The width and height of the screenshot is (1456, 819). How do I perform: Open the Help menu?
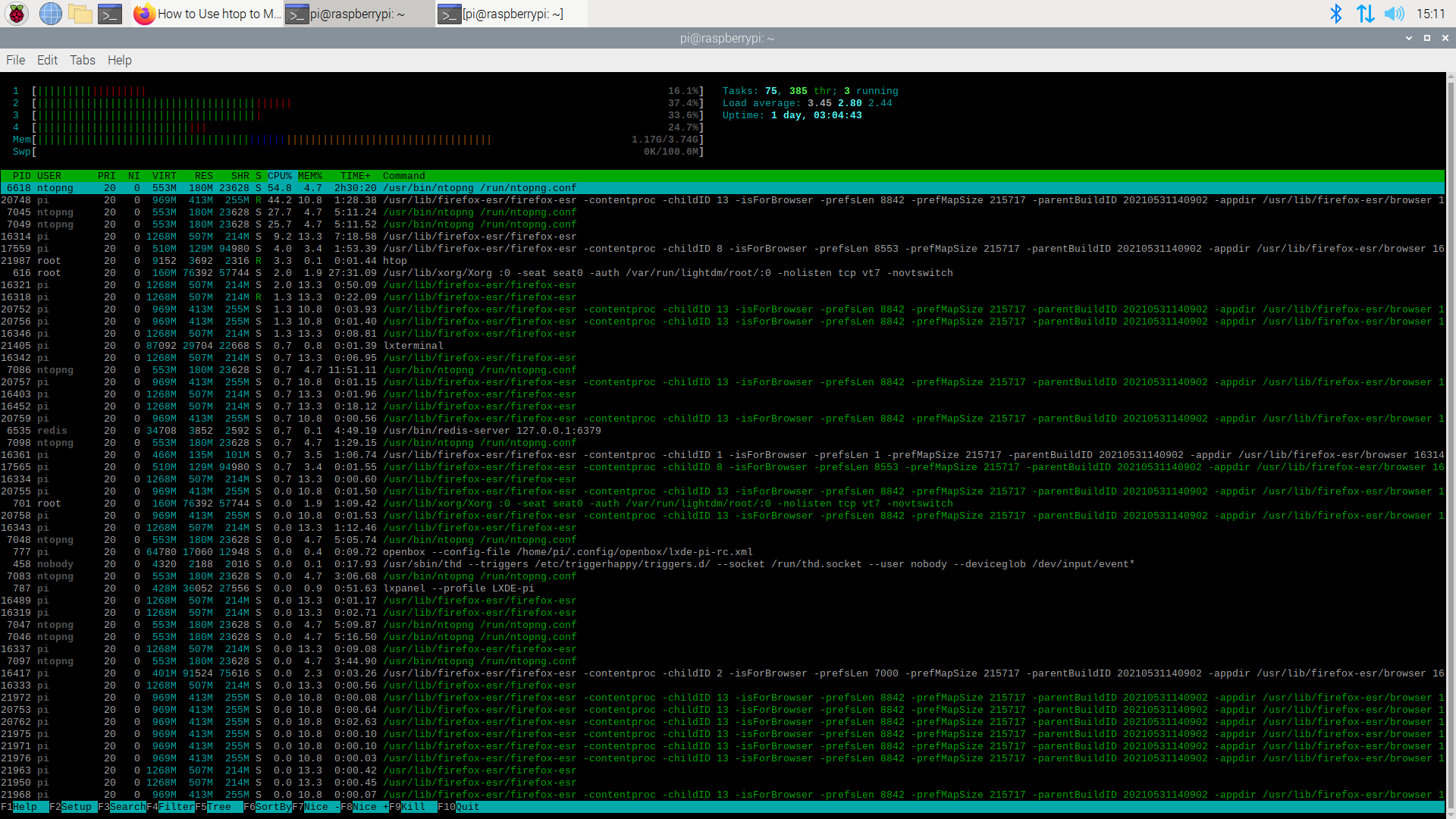(119, 60)
